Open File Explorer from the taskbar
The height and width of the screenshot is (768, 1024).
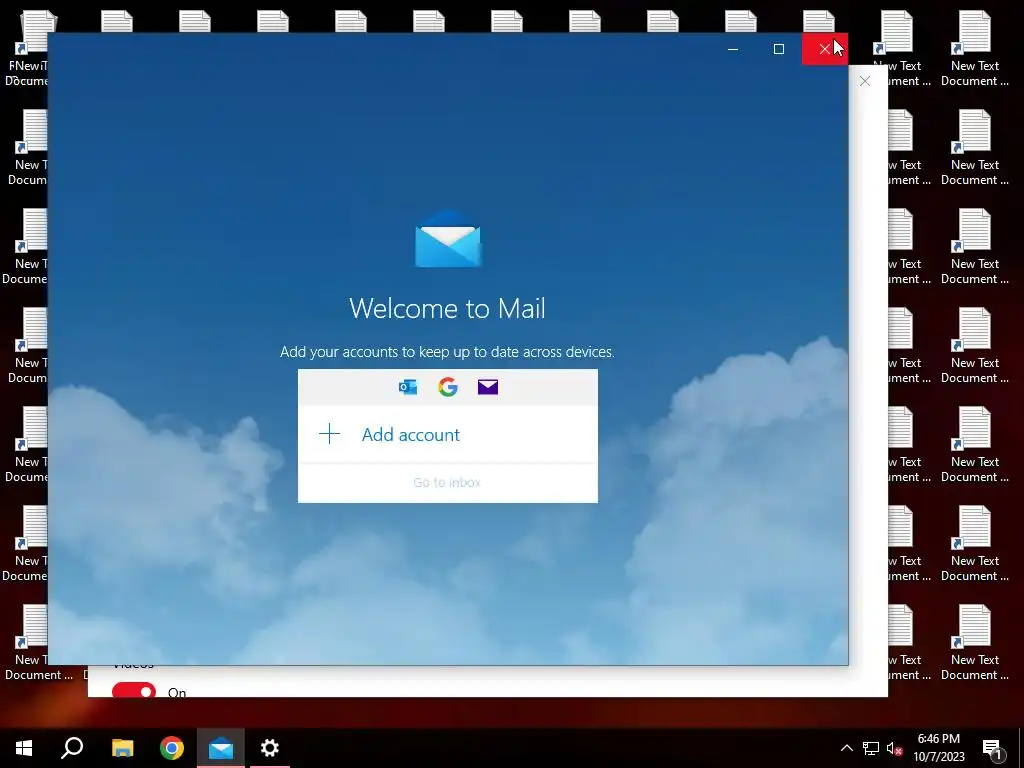(x=123, y=748)
